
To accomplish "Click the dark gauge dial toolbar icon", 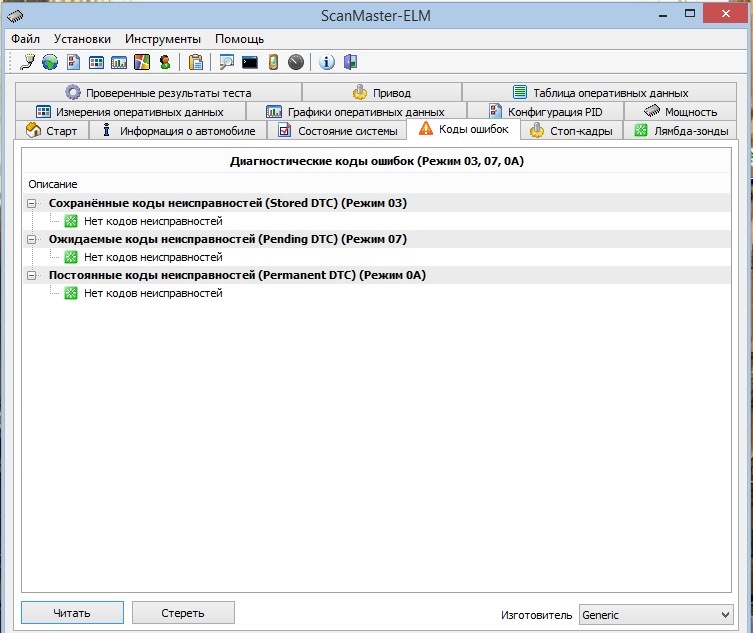I will tap(296, 62).
